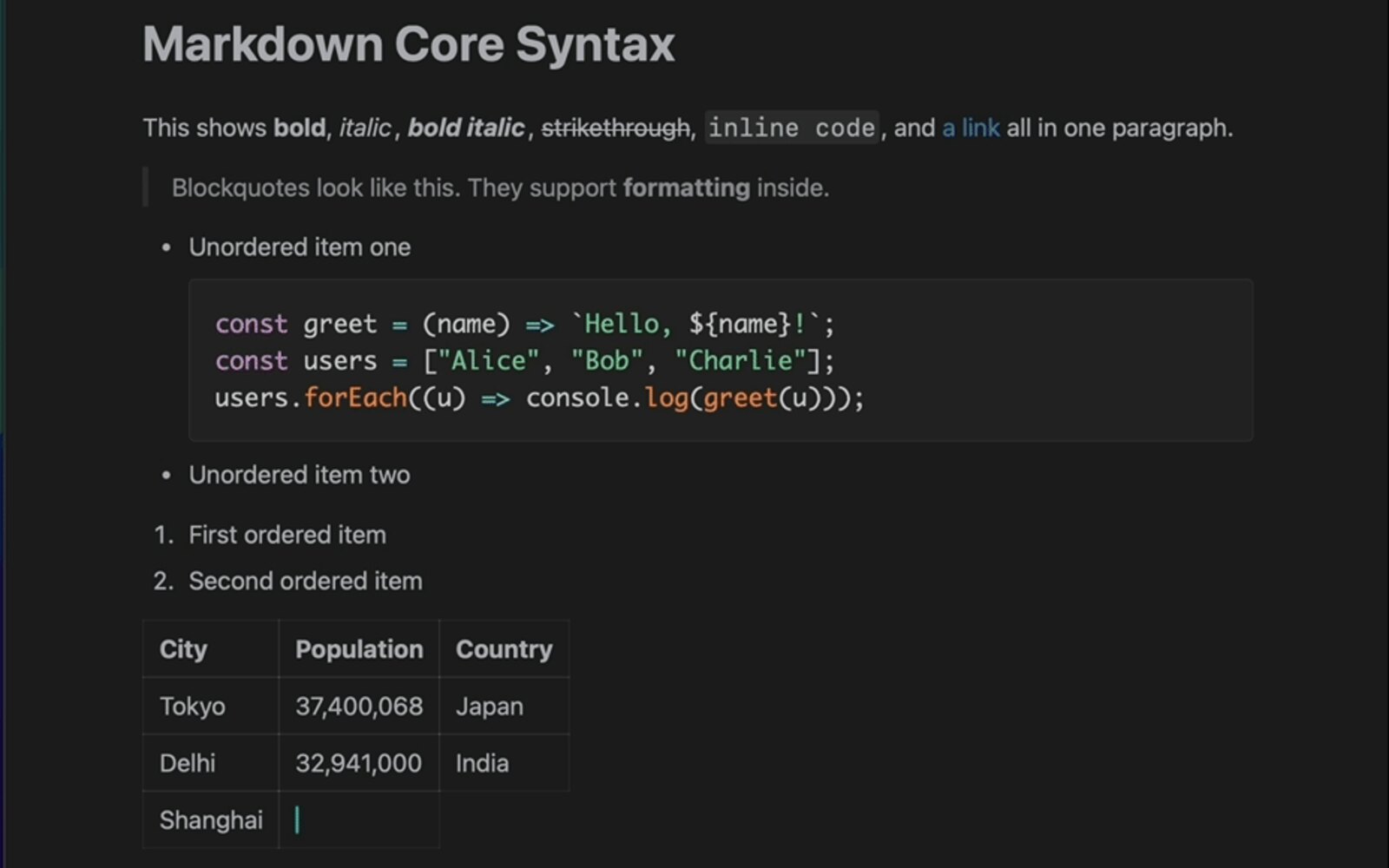Click the Japan table cell
Viewport: 1389px width, 868px height.
504,707
